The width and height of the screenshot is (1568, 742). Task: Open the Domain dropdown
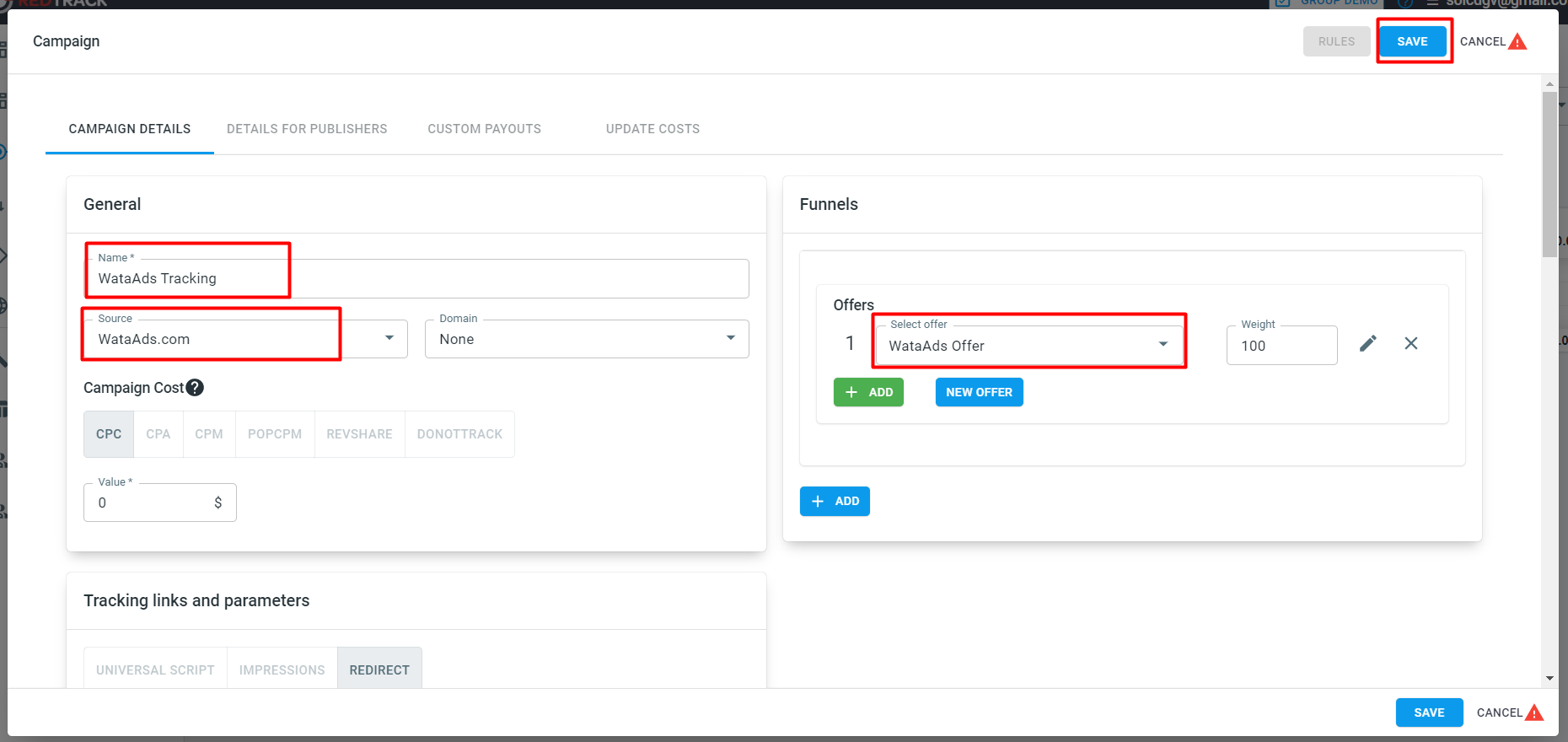point(587,339)
